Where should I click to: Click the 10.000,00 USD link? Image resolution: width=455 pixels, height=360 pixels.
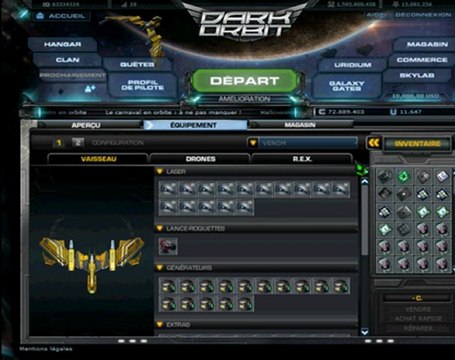coord(415,96)
